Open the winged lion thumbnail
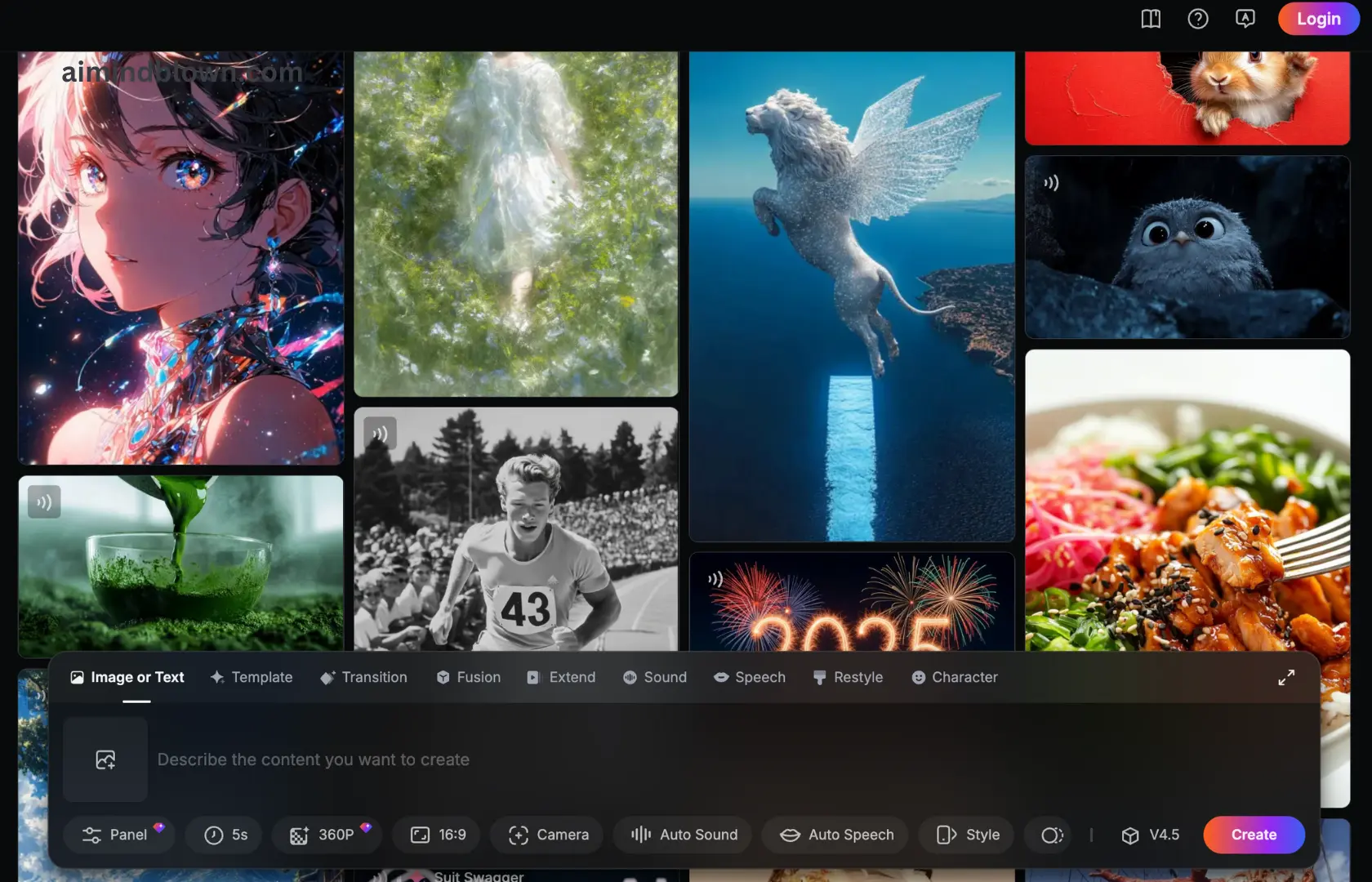This screenshot has height=882, width=1372. pyautogui.click(x=852, y=294)
